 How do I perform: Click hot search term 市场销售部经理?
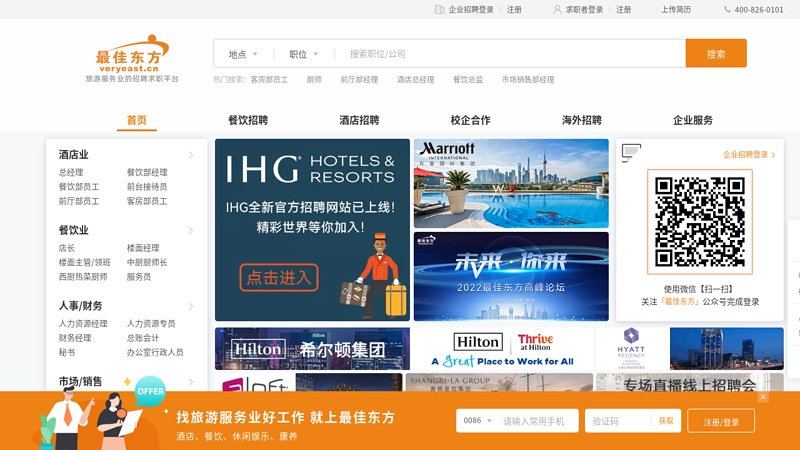click(x=528, y=80)
